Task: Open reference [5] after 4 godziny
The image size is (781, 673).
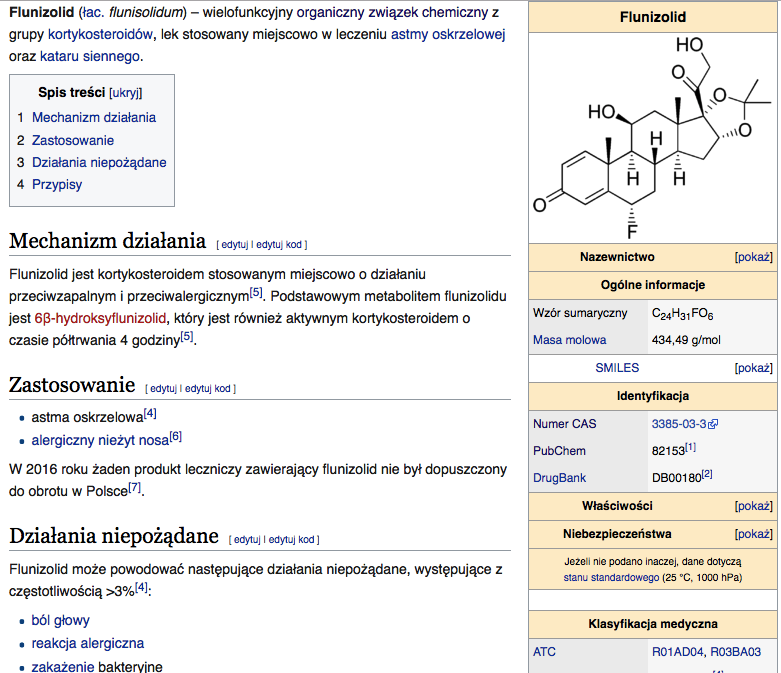Action: tap(187, 336)
